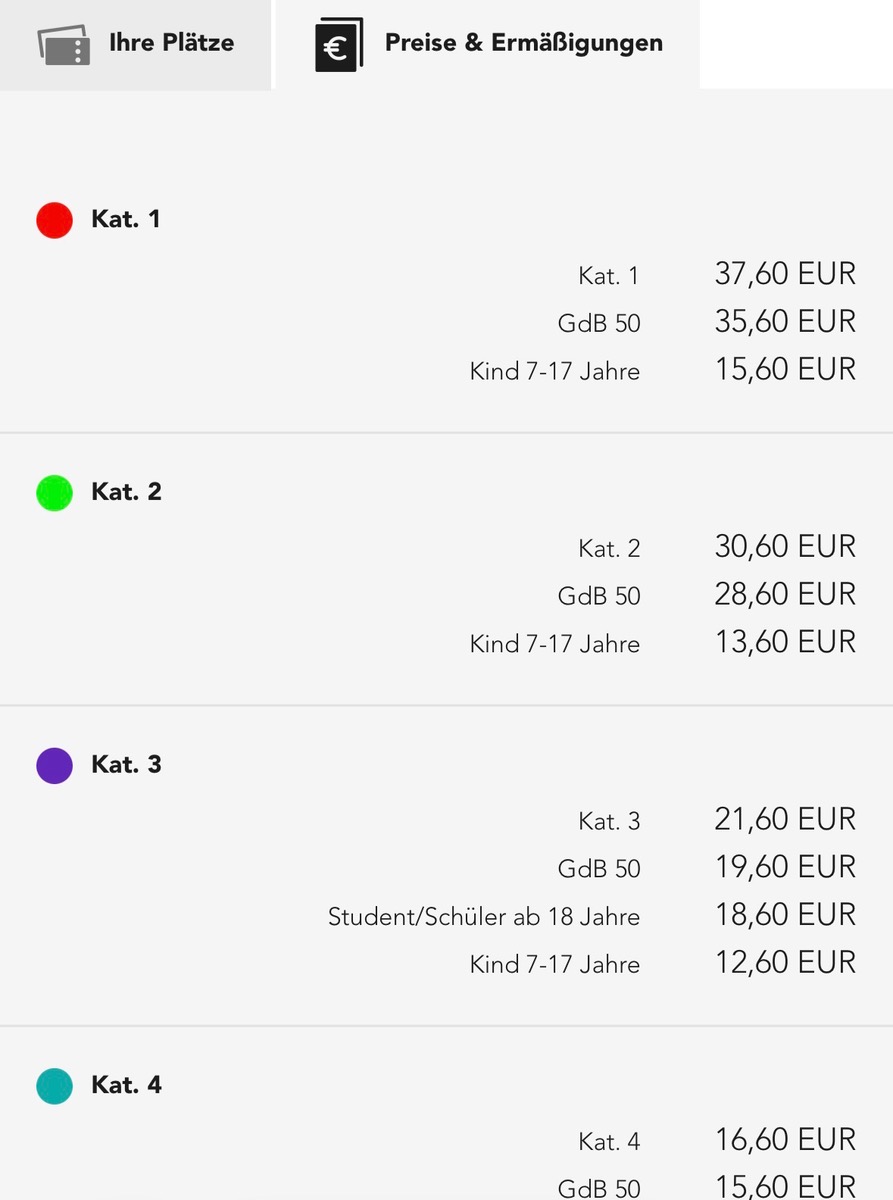Pick the 30,60 EUR Kat. 2 price
Viewport: 893px width, 1200px height.
pos(785,547)
